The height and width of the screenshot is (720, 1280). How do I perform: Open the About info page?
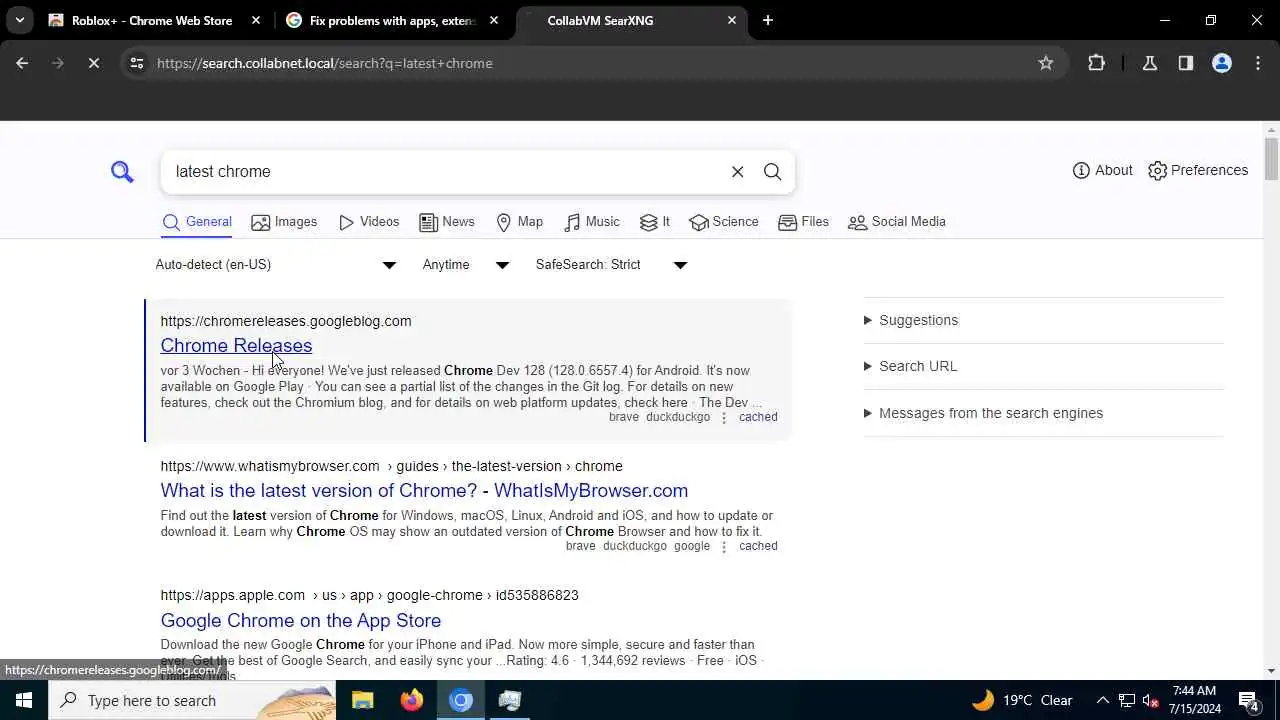click(1102, 170)
